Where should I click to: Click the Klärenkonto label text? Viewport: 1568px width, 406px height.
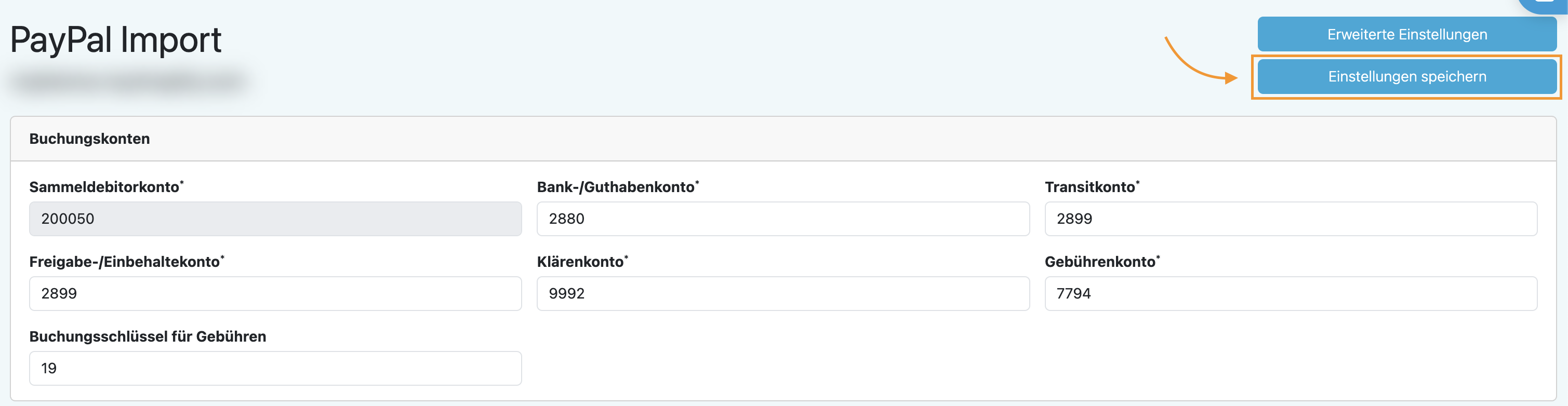(581, 262)
